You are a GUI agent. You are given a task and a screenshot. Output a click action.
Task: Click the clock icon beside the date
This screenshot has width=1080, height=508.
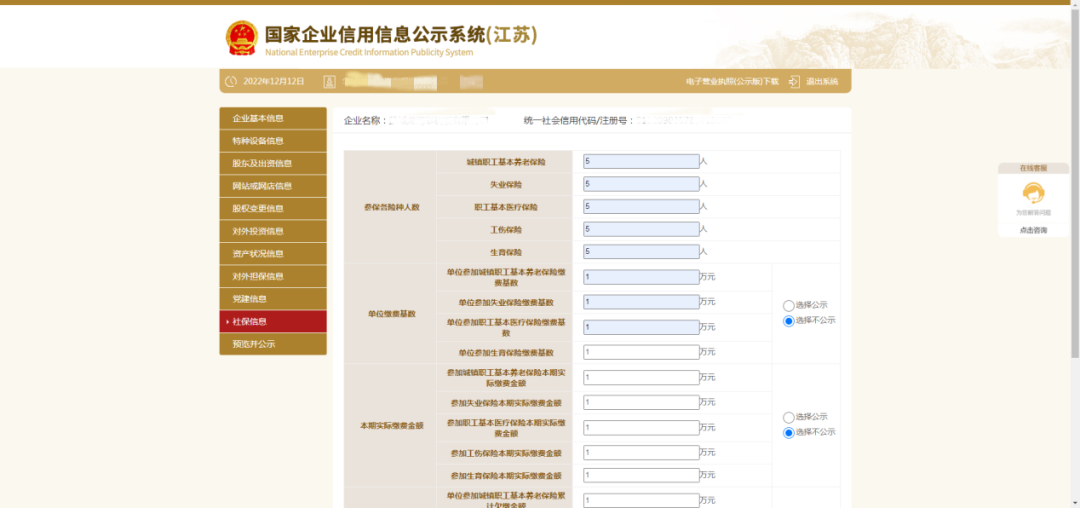click(231, 81)
